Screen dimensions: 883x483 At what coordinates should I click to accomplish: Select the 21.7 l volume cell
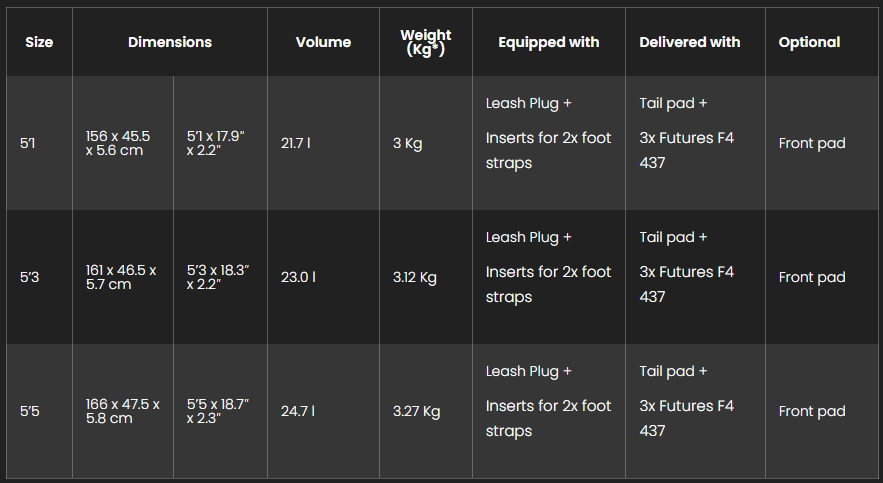tap(323, 143)
